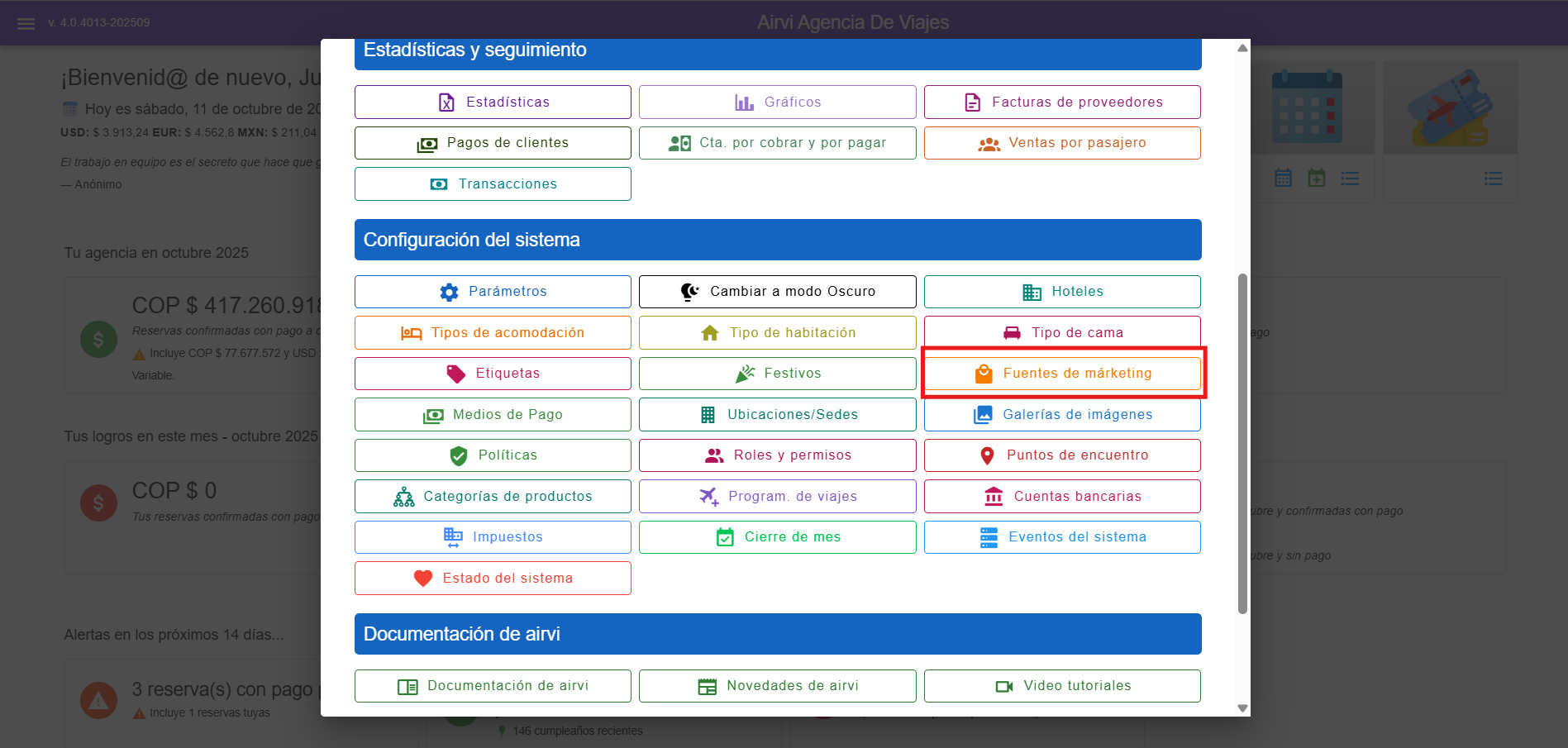Click the Políticas shield icon
This screenshot has width=1568, height=748.
[459, 455]
